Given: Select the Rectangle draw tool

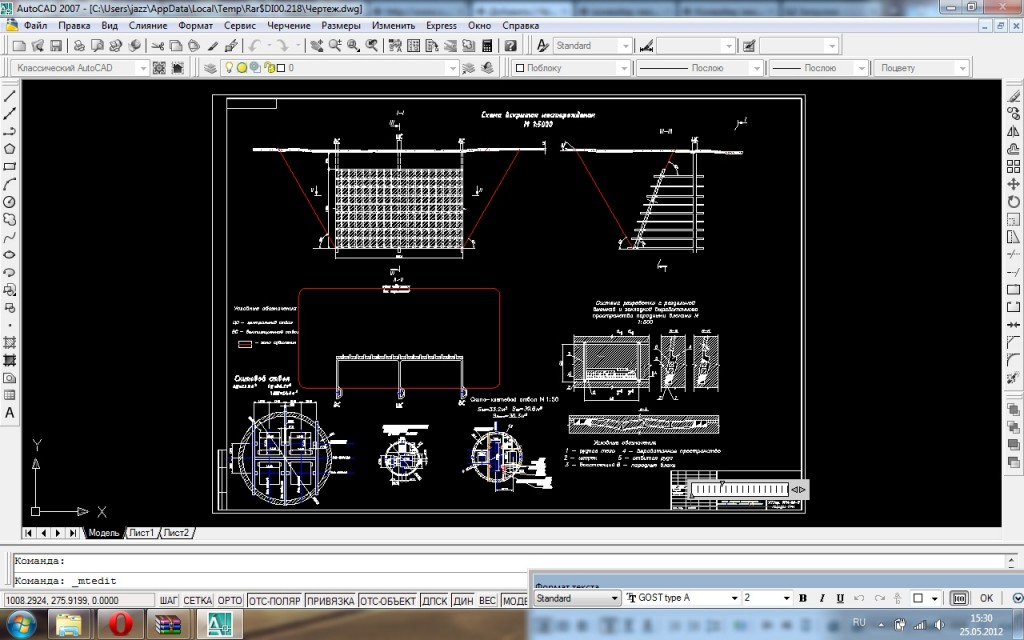Looking at the screenshot, I should (10, 167).
